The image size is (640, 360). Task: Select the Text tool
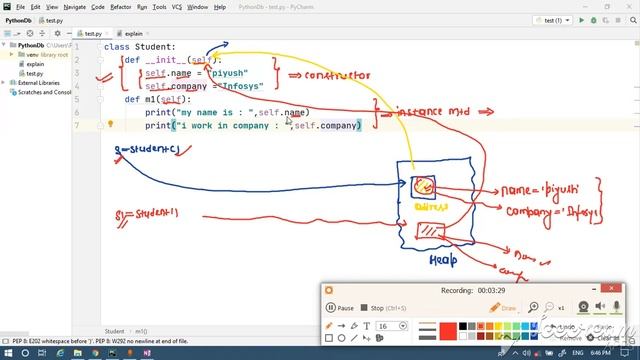tap(367, 326)
